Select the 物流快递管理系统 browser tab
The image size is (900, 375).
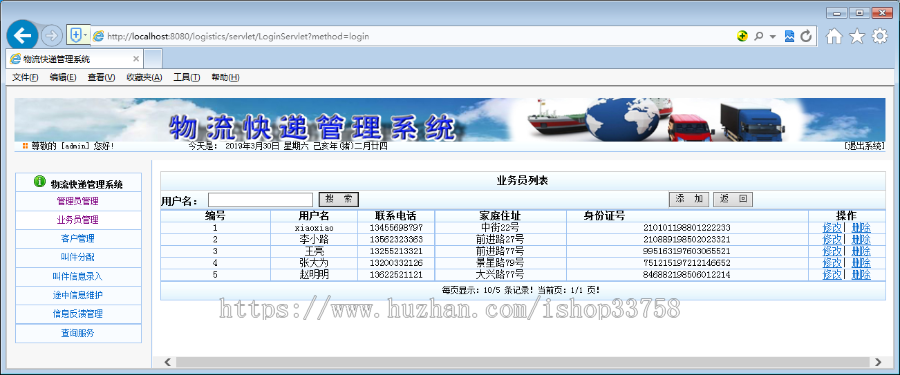75,59
